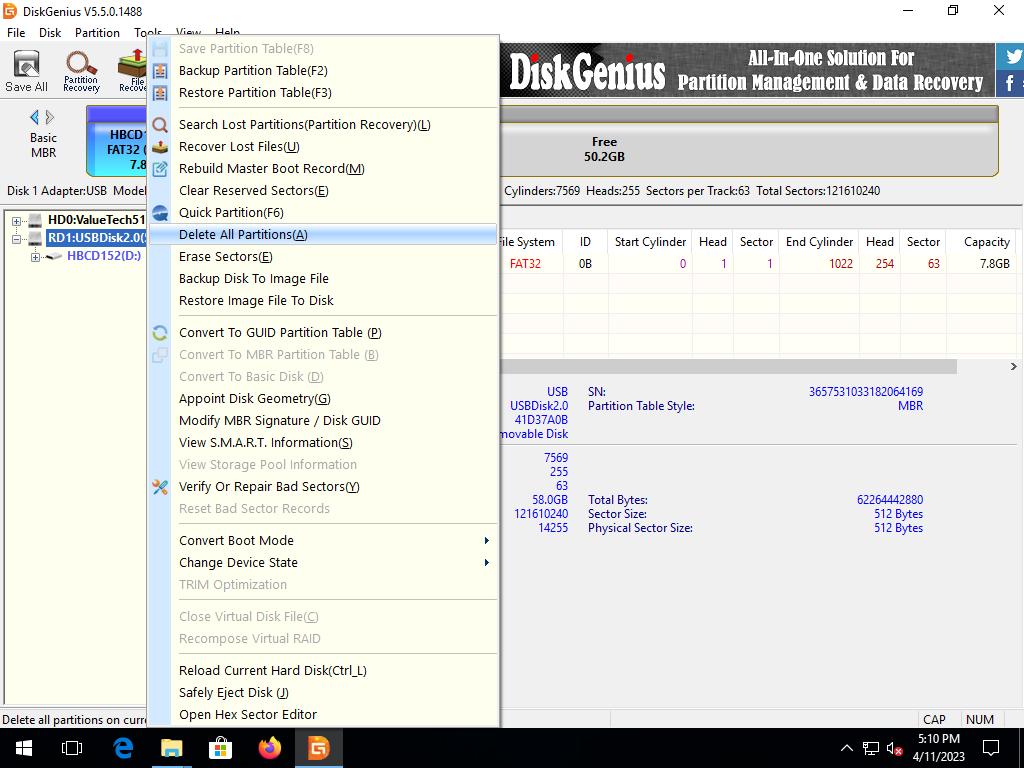Click the back navigation arrow above Basic MBR
The height and width of the screenshot is (768, 1024).
point(35,118)
